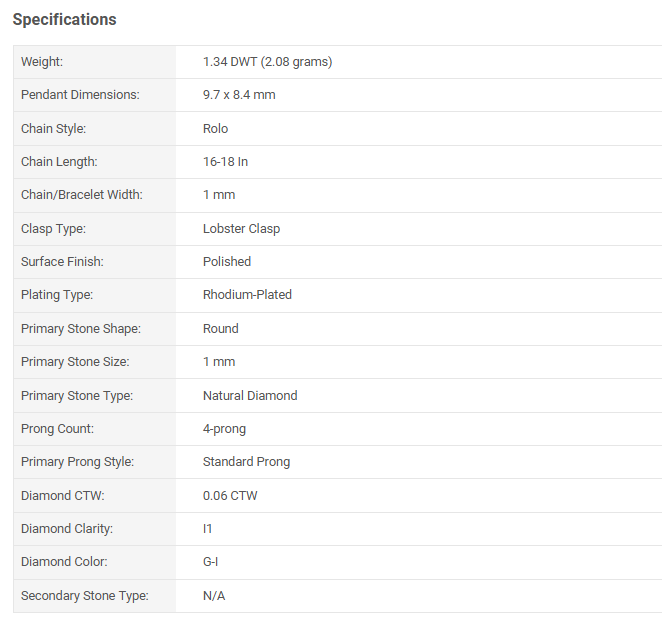Click the 9.7 x 8.4 mm value

(239, 95)
